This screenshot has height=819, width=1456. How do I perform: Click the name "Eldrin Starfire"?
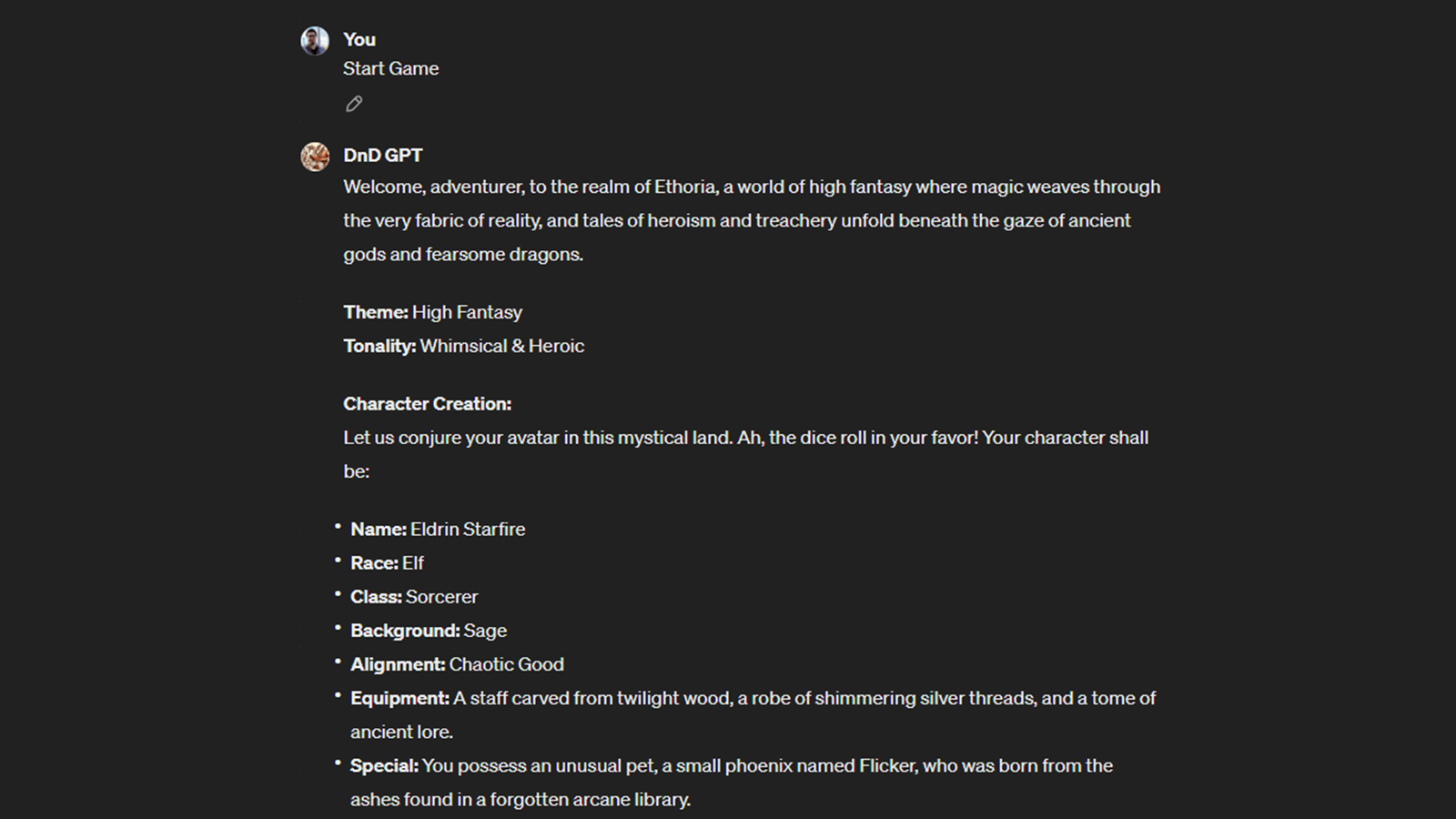point(468,529)
